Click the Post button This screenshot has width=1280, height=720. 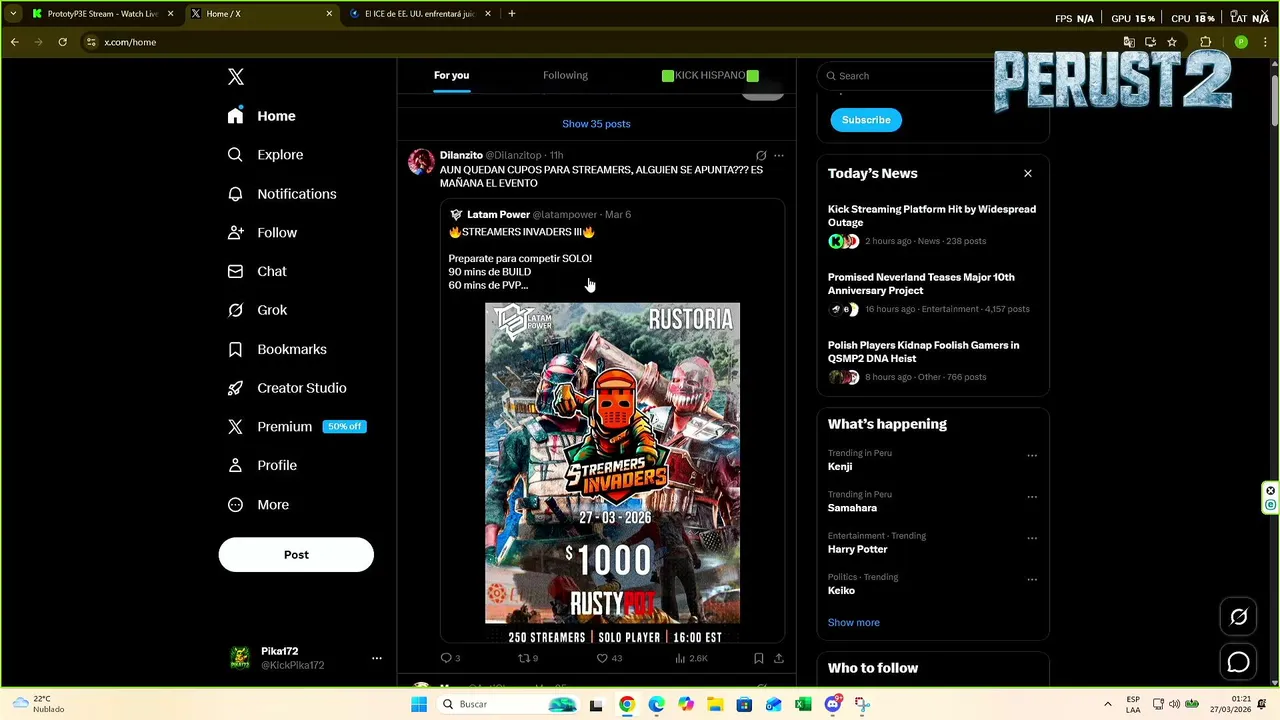296,555
